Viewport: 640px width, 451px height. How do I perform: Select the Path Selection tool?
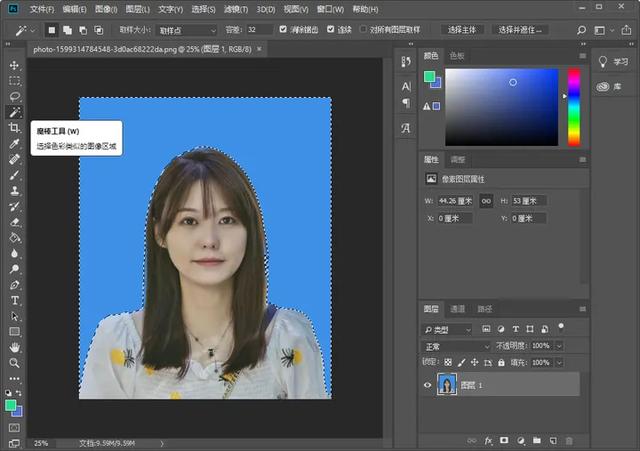click(14, 316)
